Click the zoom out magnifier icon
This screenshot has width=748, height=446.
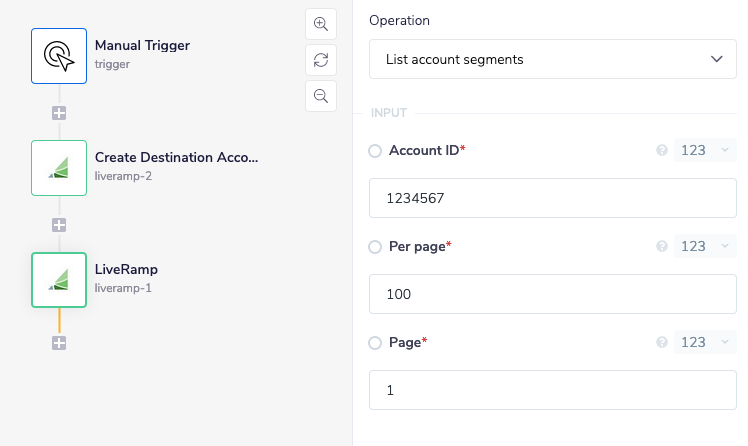pos(321,96)
